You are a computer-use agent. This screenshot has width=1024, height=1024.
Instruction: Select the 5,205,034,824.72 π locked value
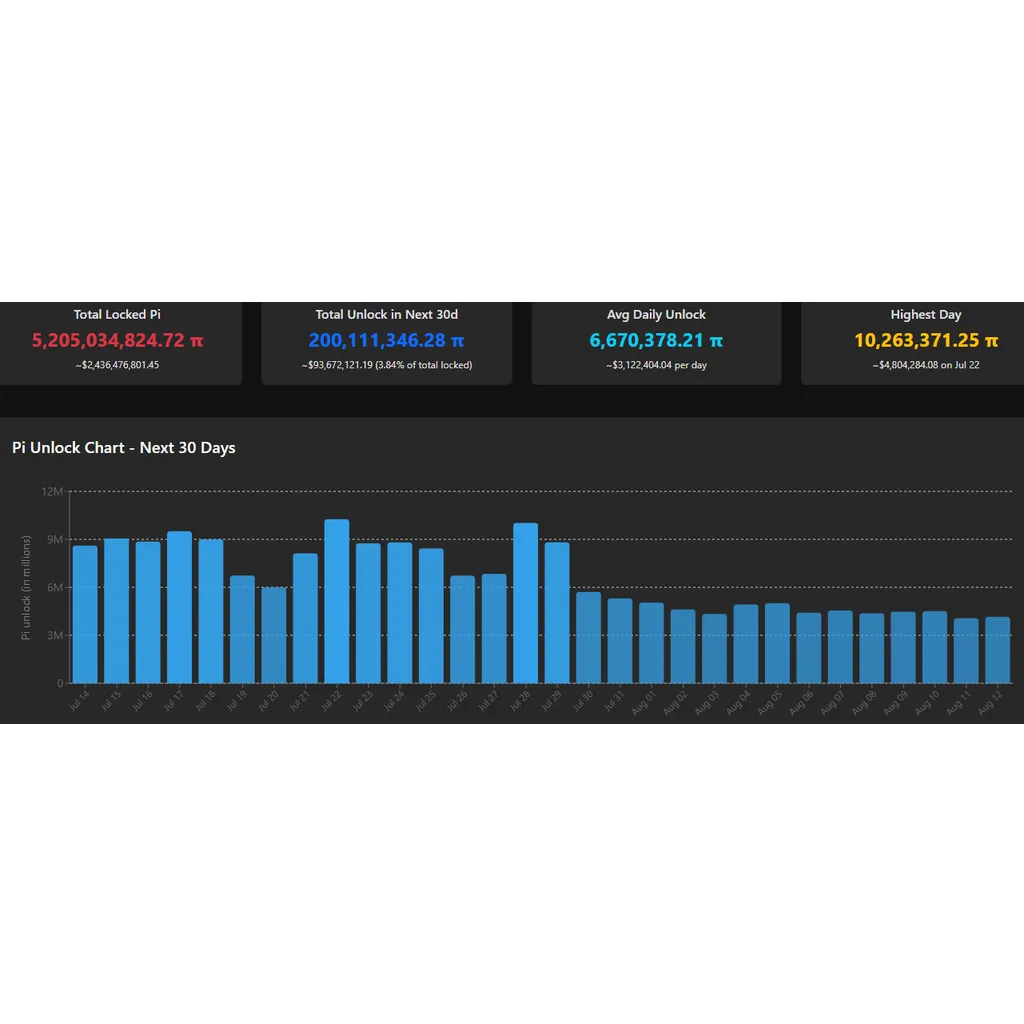pos(118,340)
